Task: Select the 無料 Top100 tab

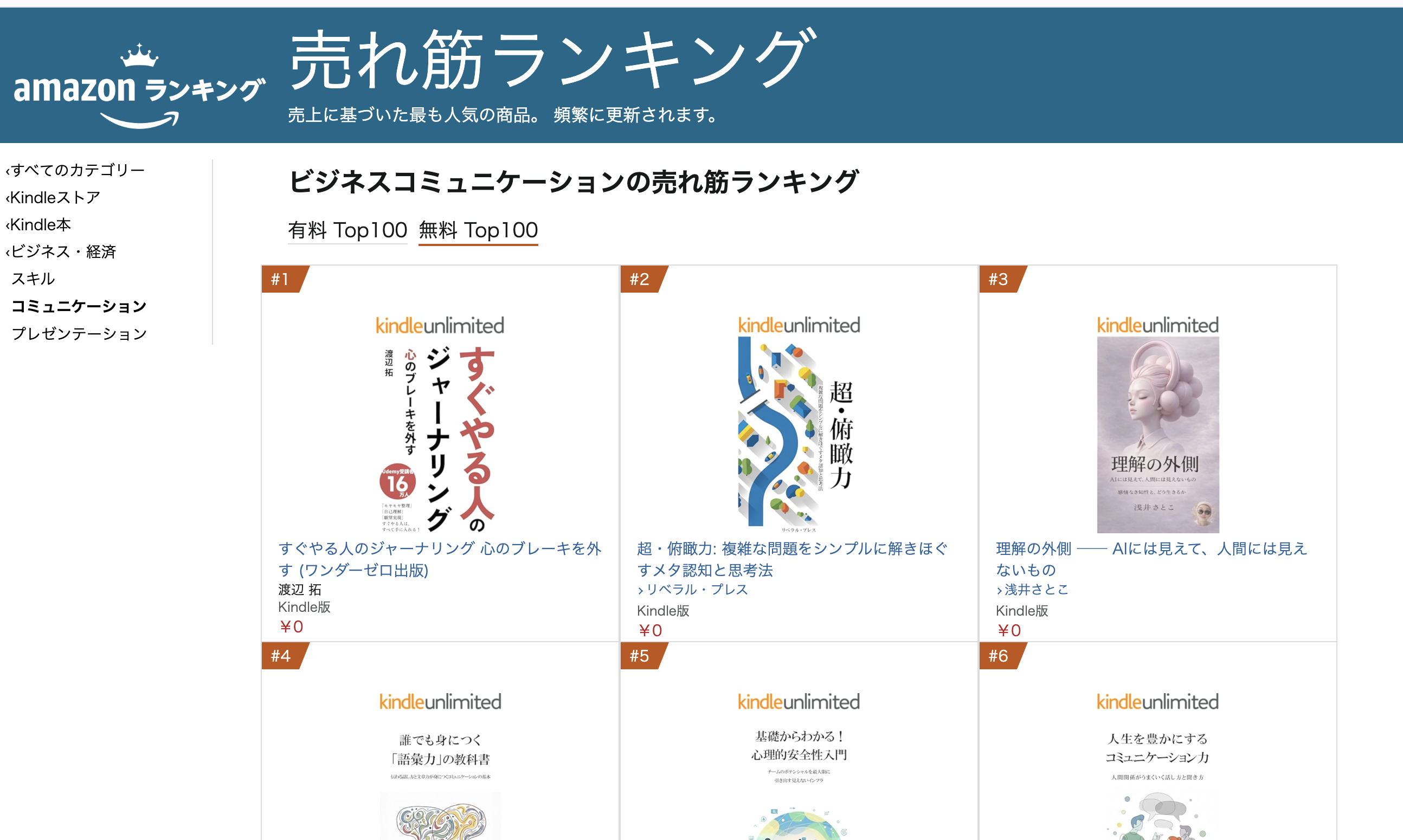Action: [479, 230]
